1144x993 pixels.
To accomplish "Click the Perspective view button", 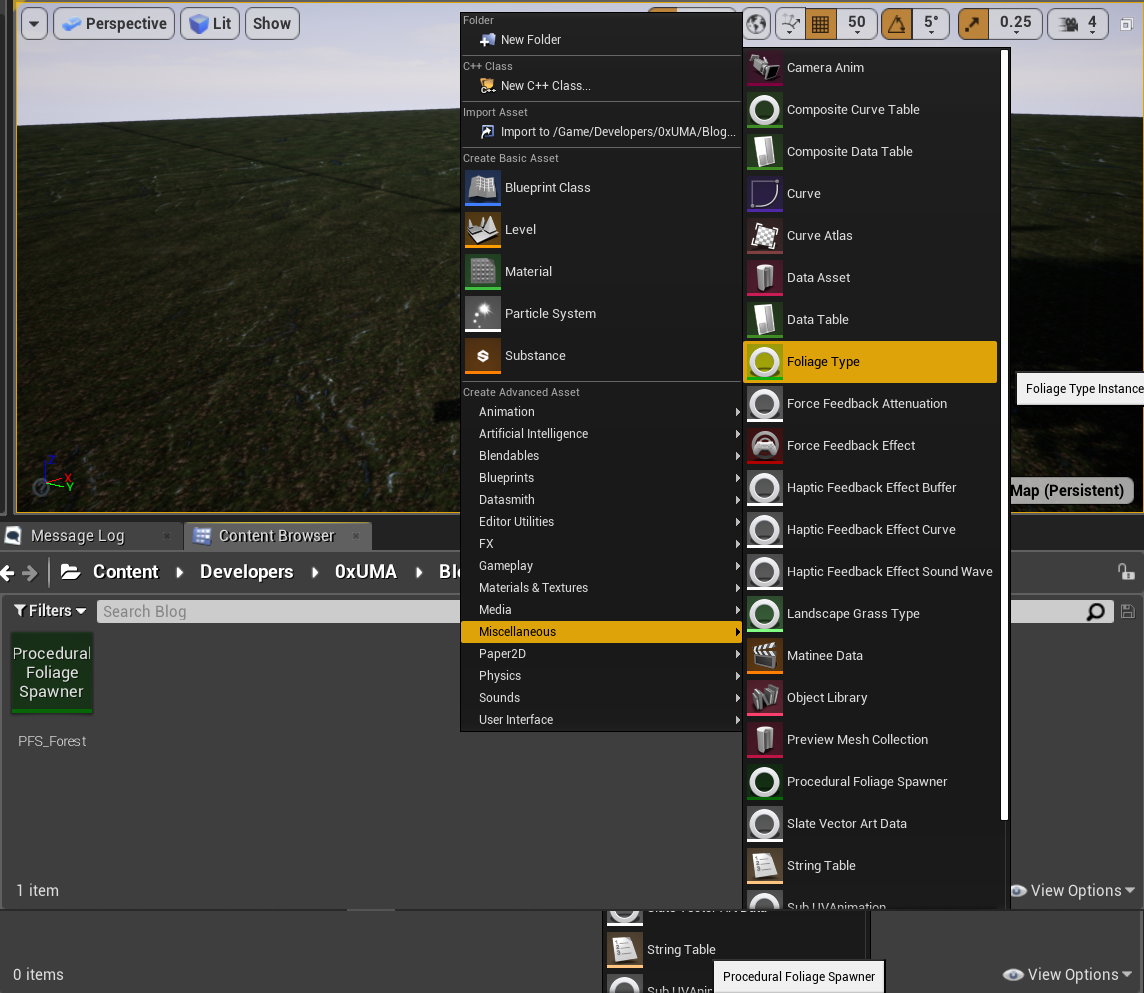I will pos(114,24).
